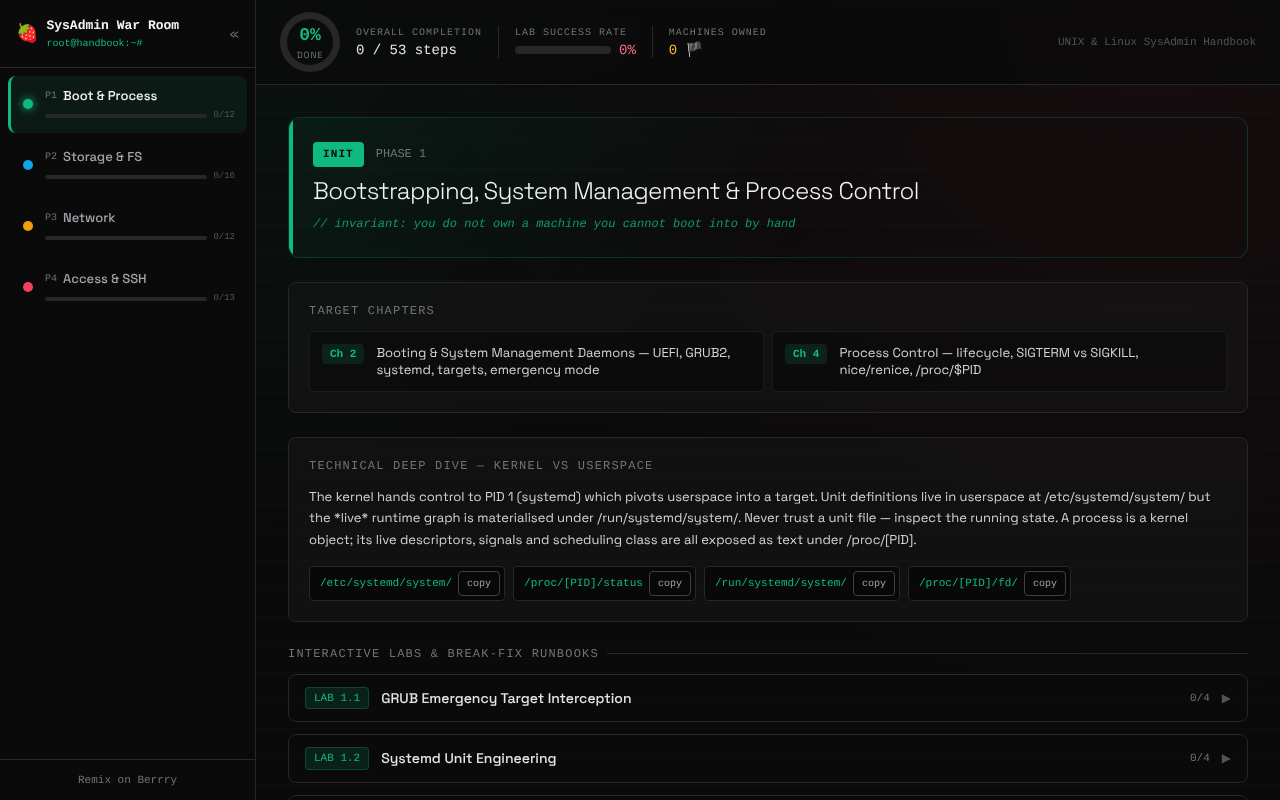
Task: Click the root@handbook:~# prompt text
Action: click(94, 43)
